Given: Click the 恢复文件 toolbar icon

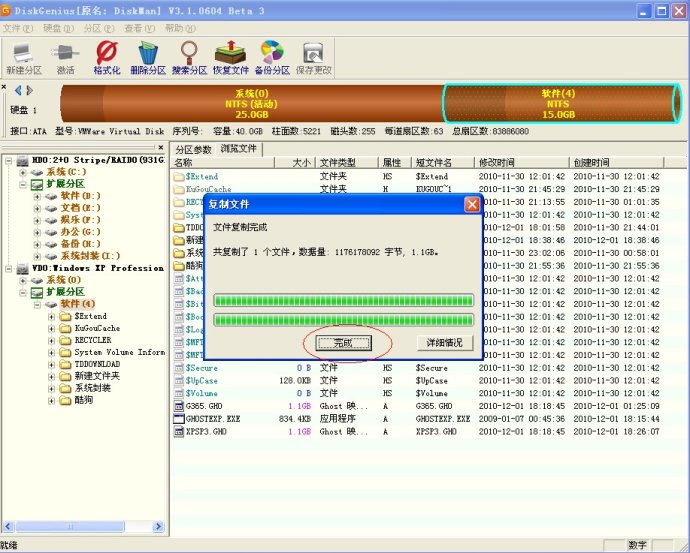Looking at the screenshot, I should click(231, 59).
